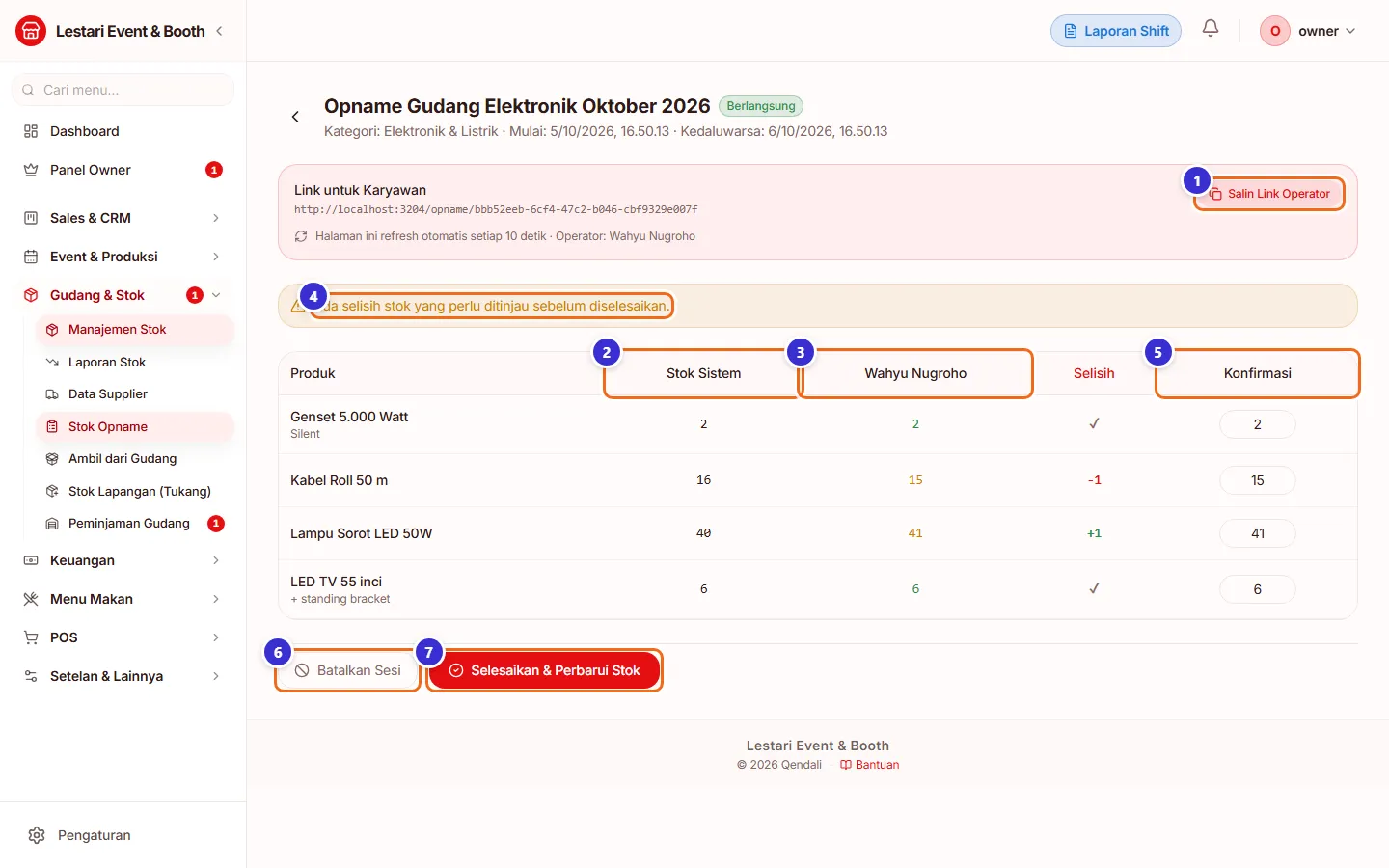Click the Gudang & Stok box icon
Image resolution: width=1389 pixels, height=868 pixels.
coord(31,295)
